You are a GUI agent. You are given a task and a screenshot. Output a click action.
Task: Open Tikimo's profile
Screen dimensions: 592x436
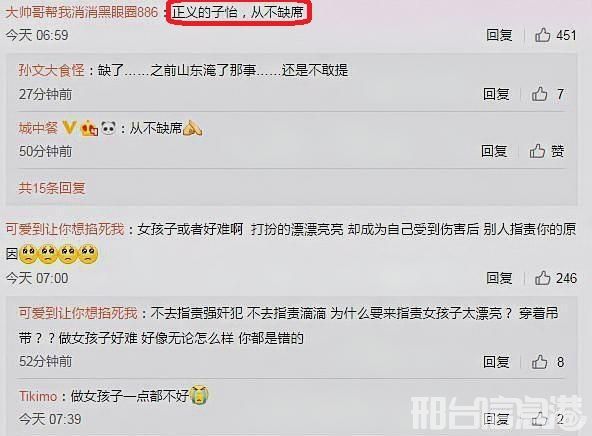click(x=38, y=396)
